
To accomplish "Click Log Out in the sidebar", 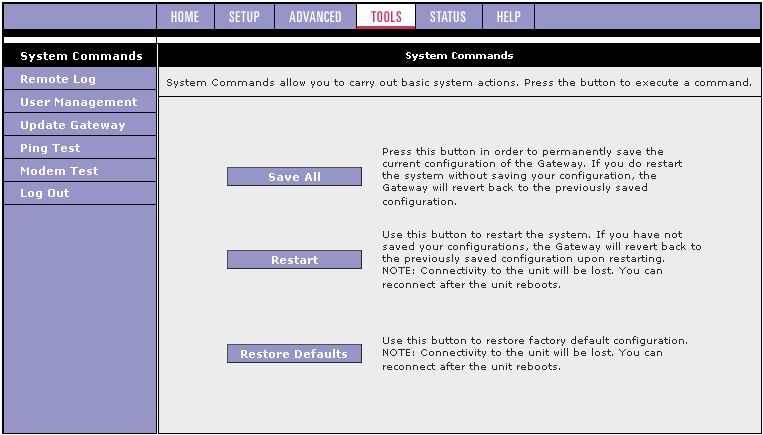I will tap(80, 193).
